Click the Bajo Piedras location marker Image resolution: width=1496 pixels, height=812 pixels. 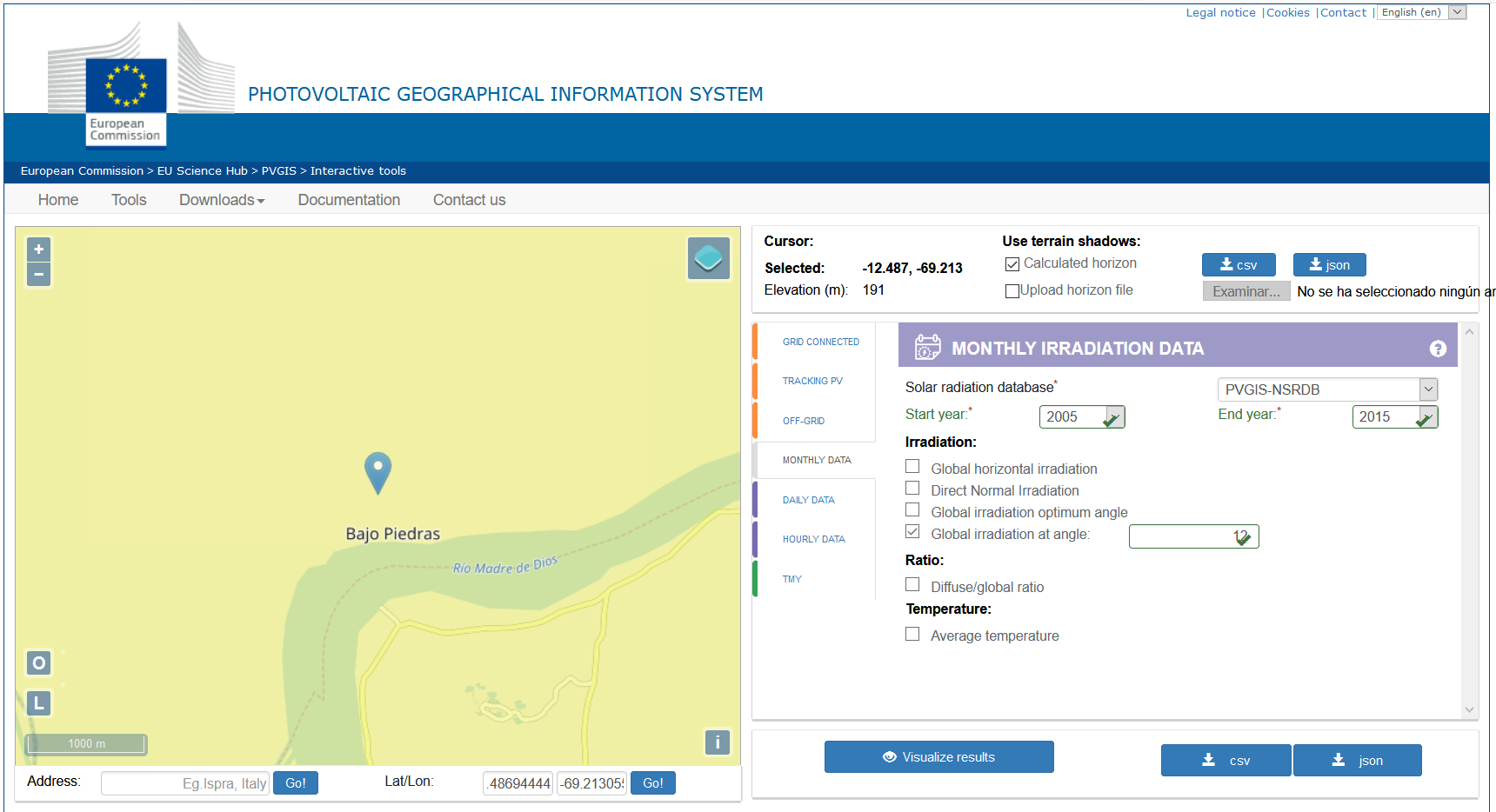pos(377,472)
